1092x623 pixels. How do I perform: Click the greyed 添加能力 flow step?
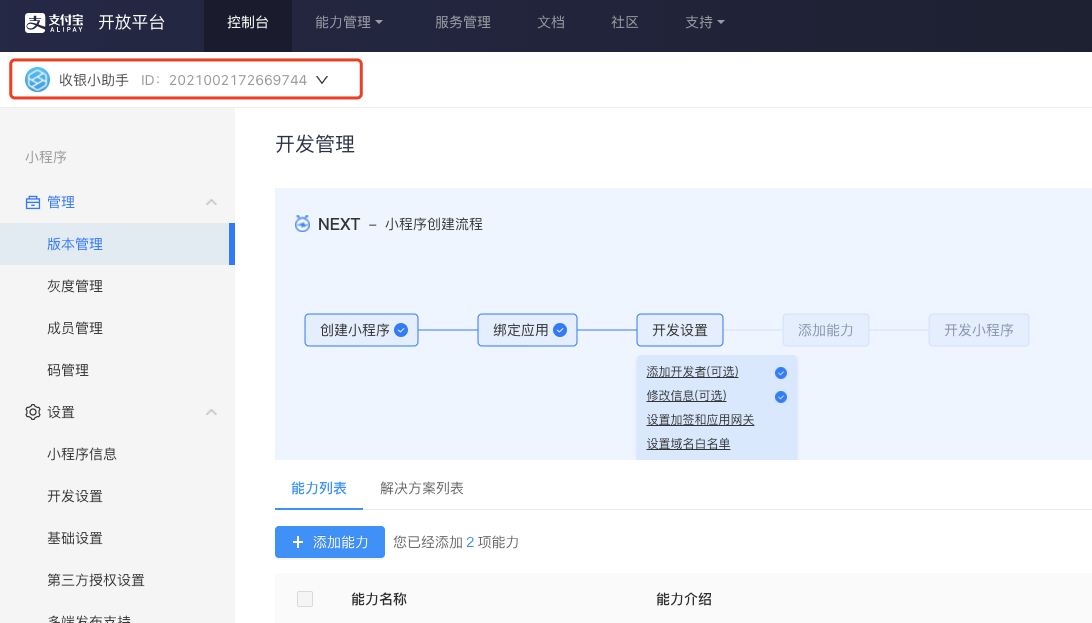[x=826, y=330]
